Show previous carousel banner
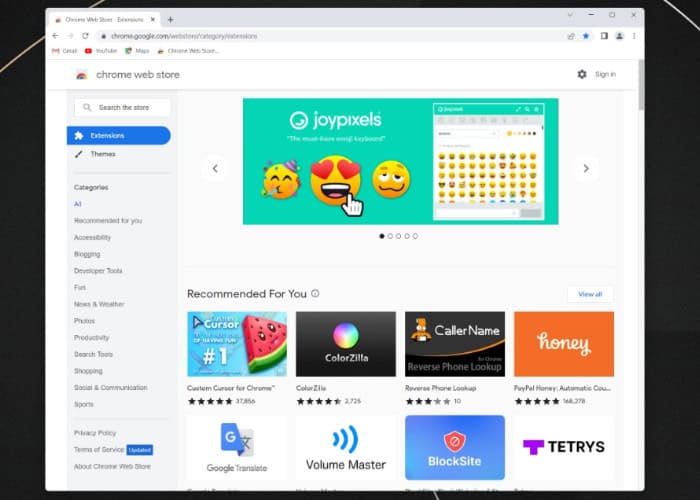The height and width of the screenshot is (500, 700). (x=215, y=168)
